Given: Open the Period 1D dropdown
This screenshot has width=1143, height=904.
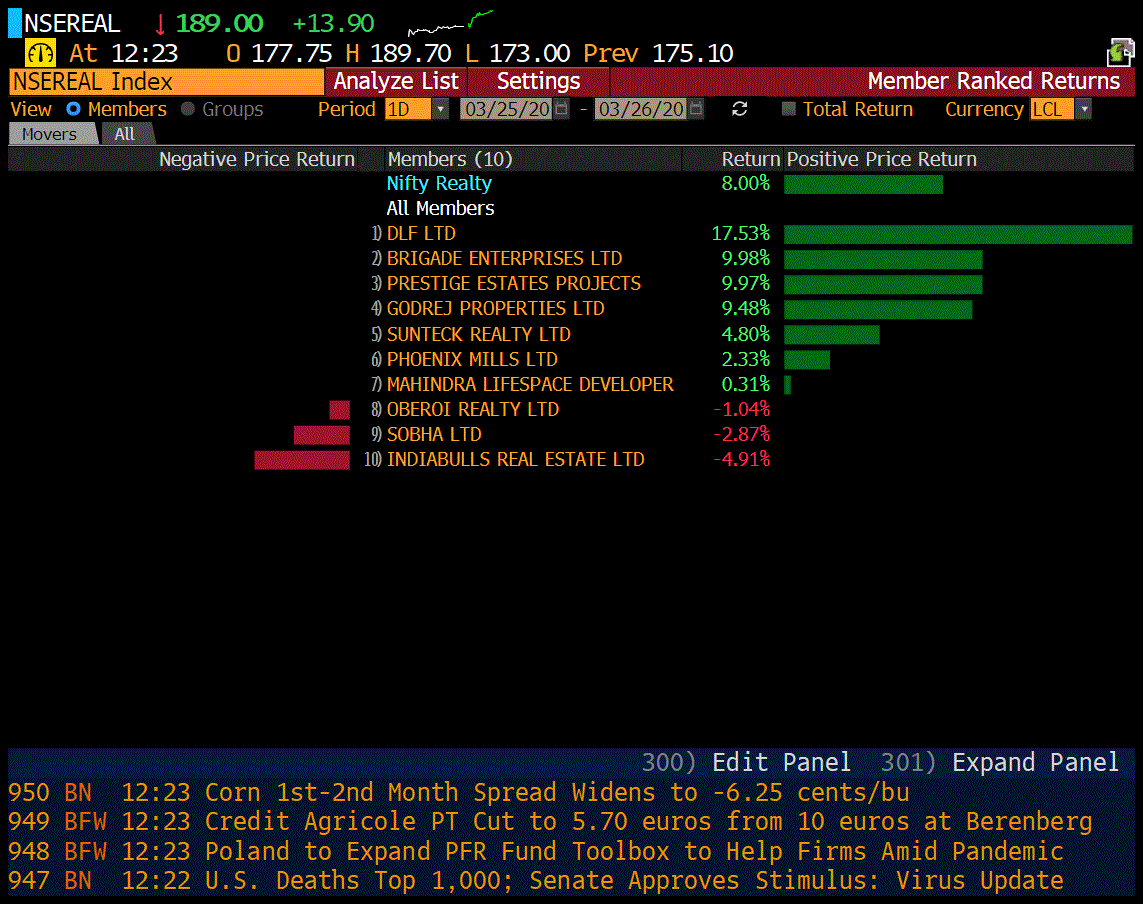Looking at the screenshot, I should (440, 109).
